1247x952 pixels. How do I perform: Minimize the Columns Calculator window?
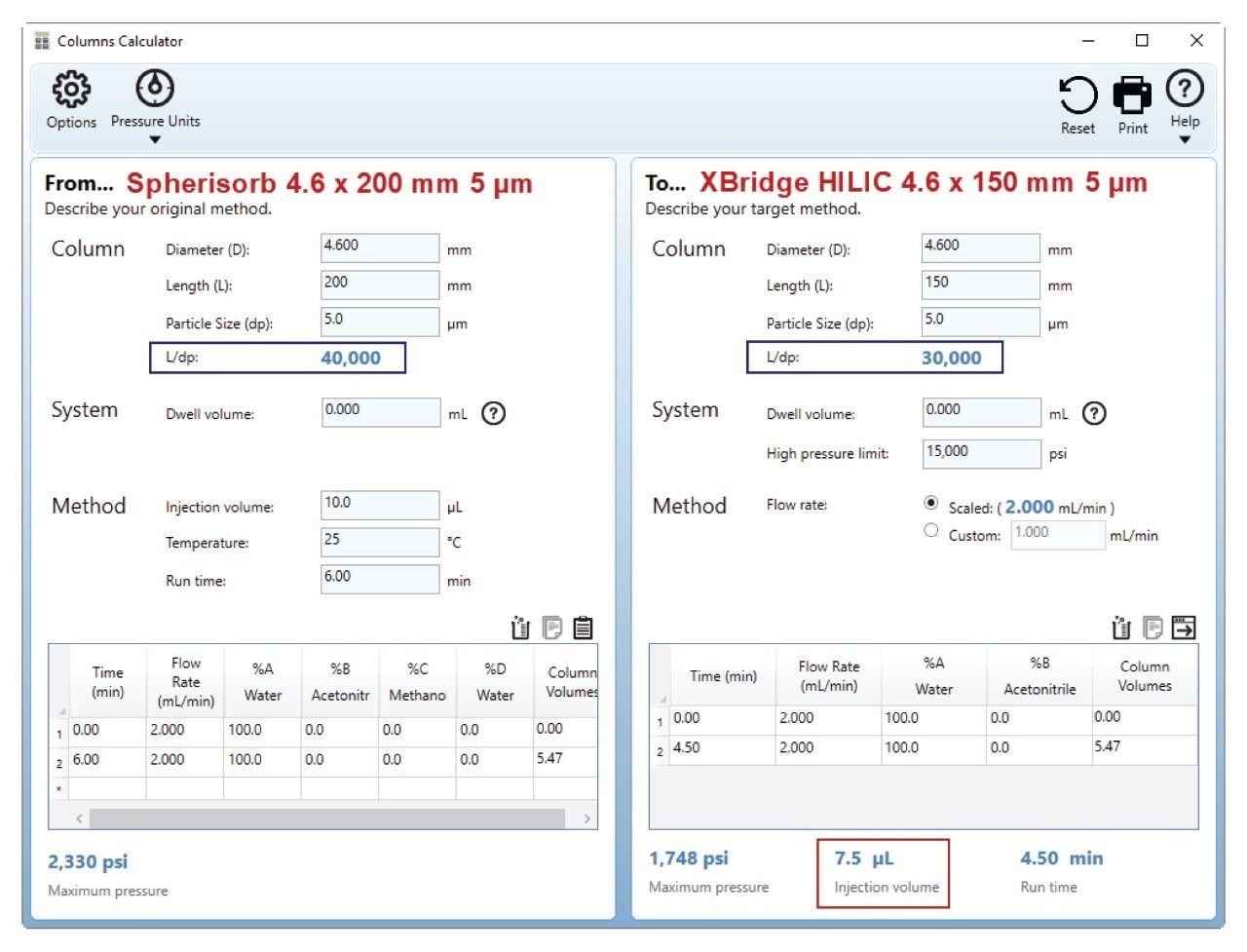click(1088, 41)
